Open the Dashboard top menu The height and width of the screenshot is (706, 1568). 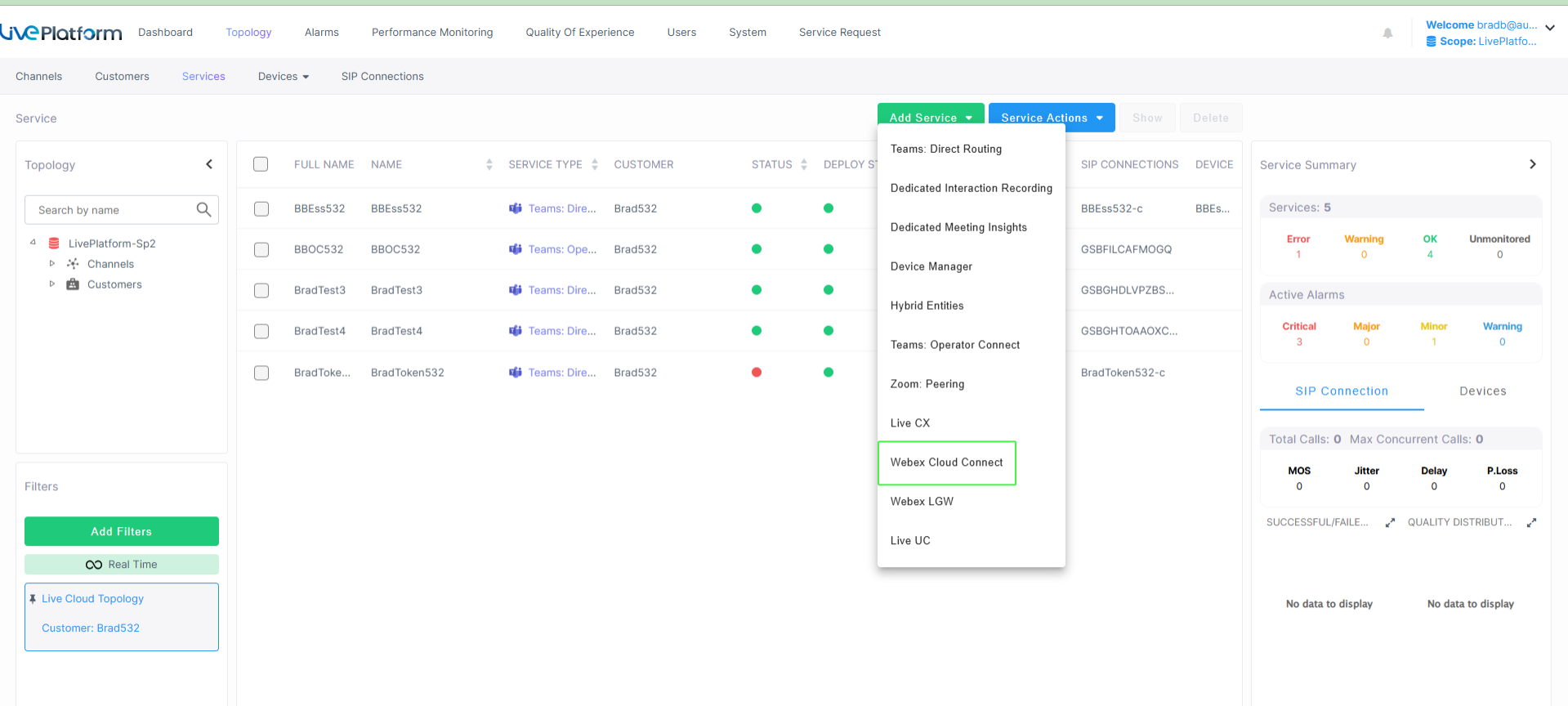165,33
